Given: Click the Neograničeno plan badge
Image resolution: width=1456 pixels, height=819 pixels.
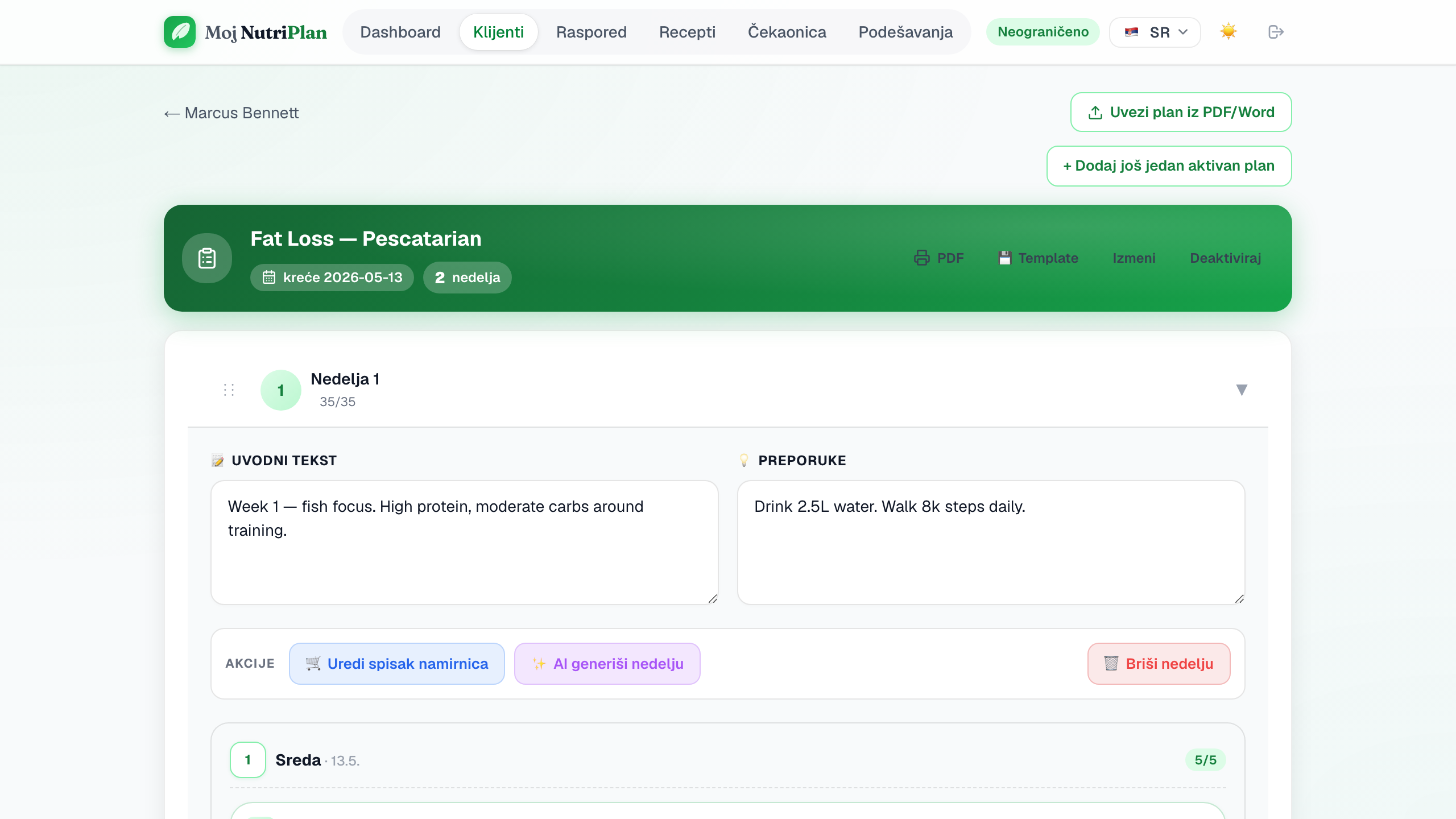Looking at the screenshot, I should coord(1043,32).
